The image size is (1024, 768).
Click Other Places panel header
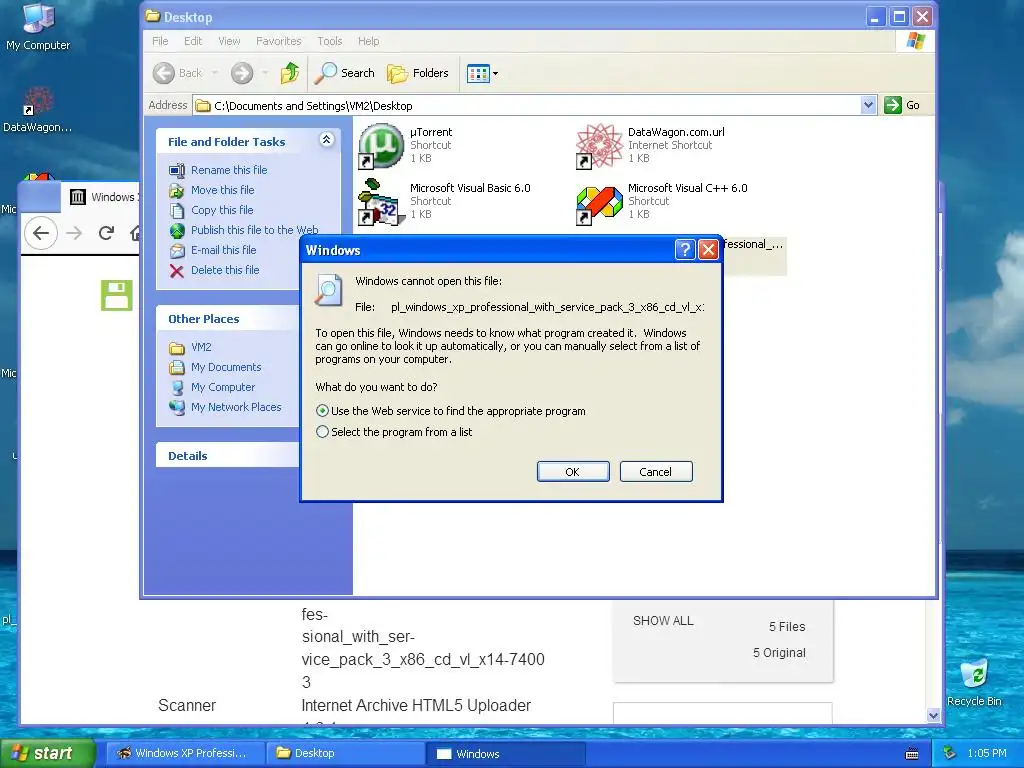tap(227, 319)
